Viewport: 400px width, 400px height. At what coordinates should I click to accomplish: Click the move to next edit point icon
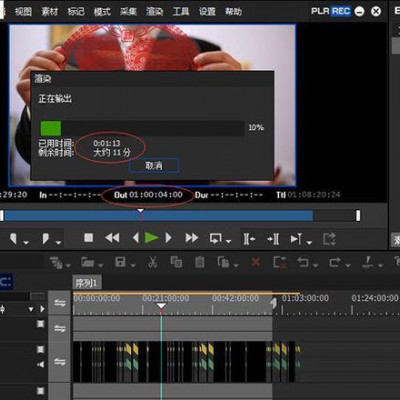pyautogui.click(x=273, y=239)
